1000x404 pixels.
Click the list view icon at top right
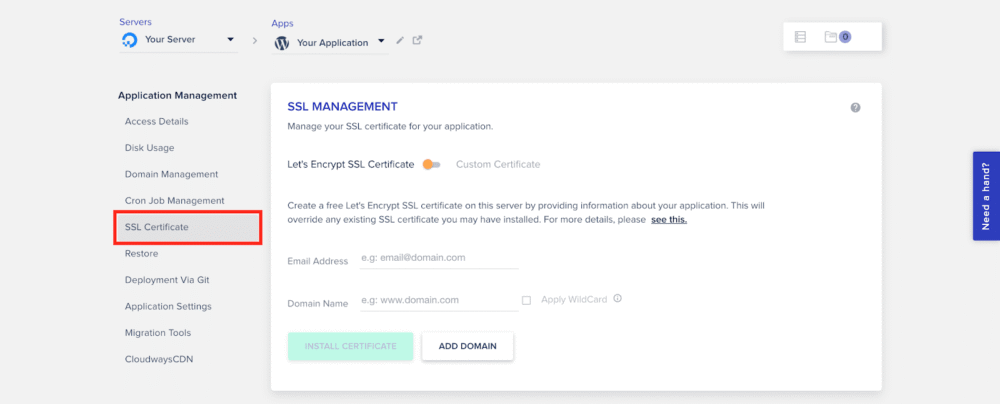coord(800,37)
